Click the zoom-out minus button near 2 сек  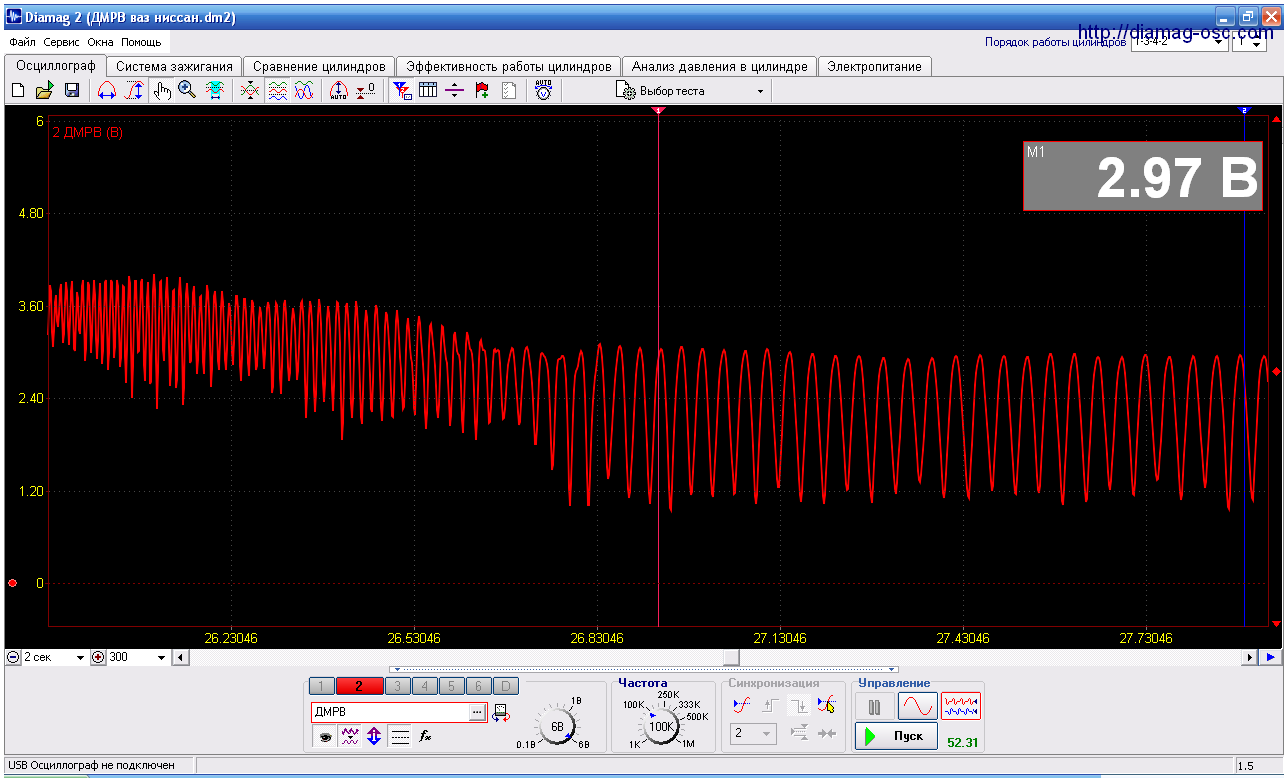13,657
